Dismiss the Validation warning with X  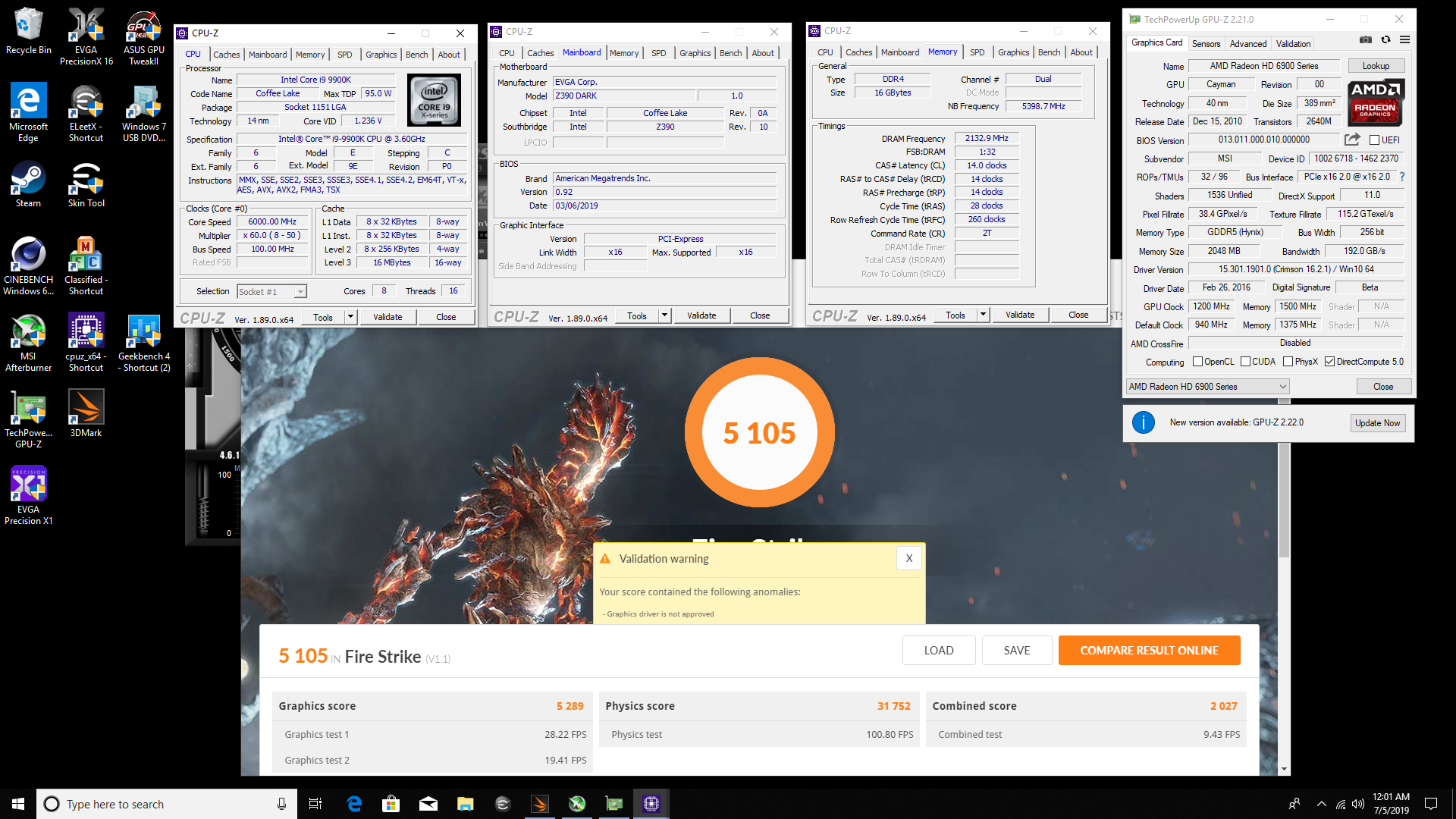pos(908,558)
